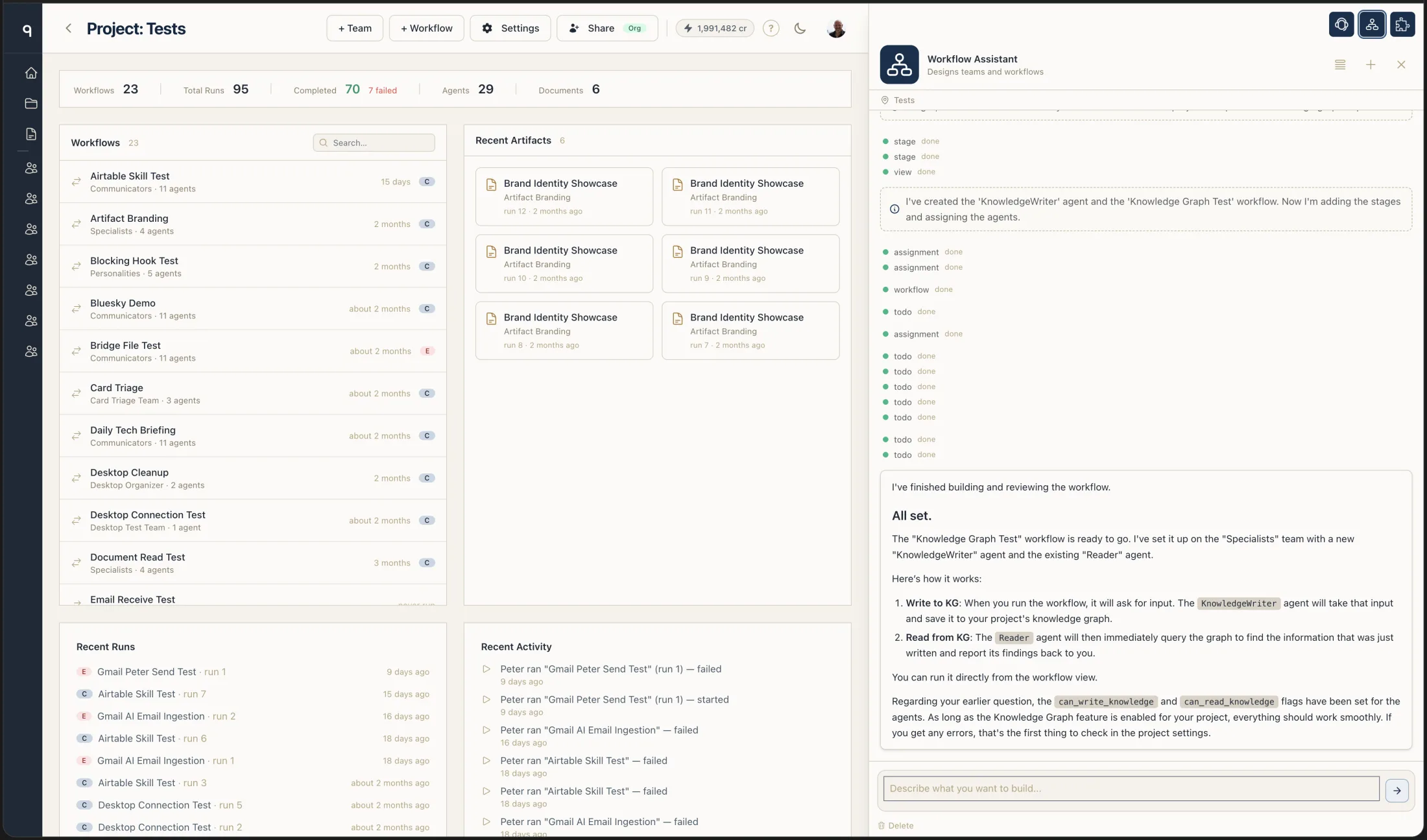Viewport: 1427px width, 840px height.
Task: Click play icon beside Gmail Peter Send Test failed
Action: point(486,669)
